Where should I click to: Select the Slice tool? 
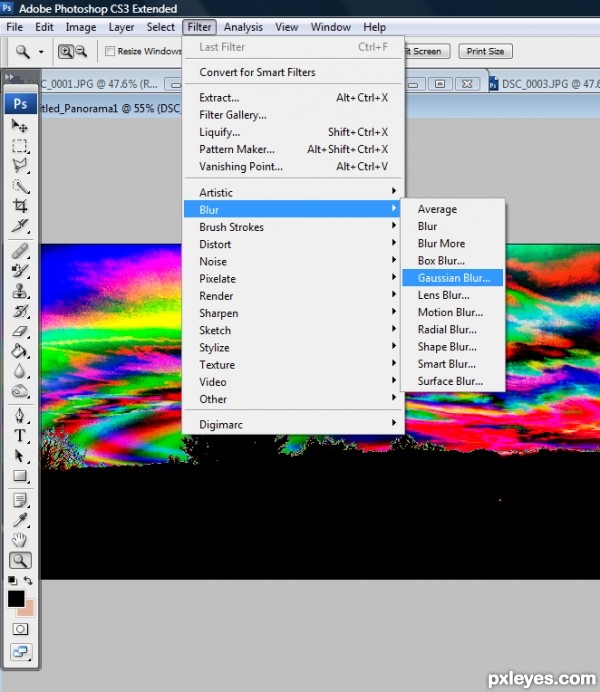click(x=19, y=226)
